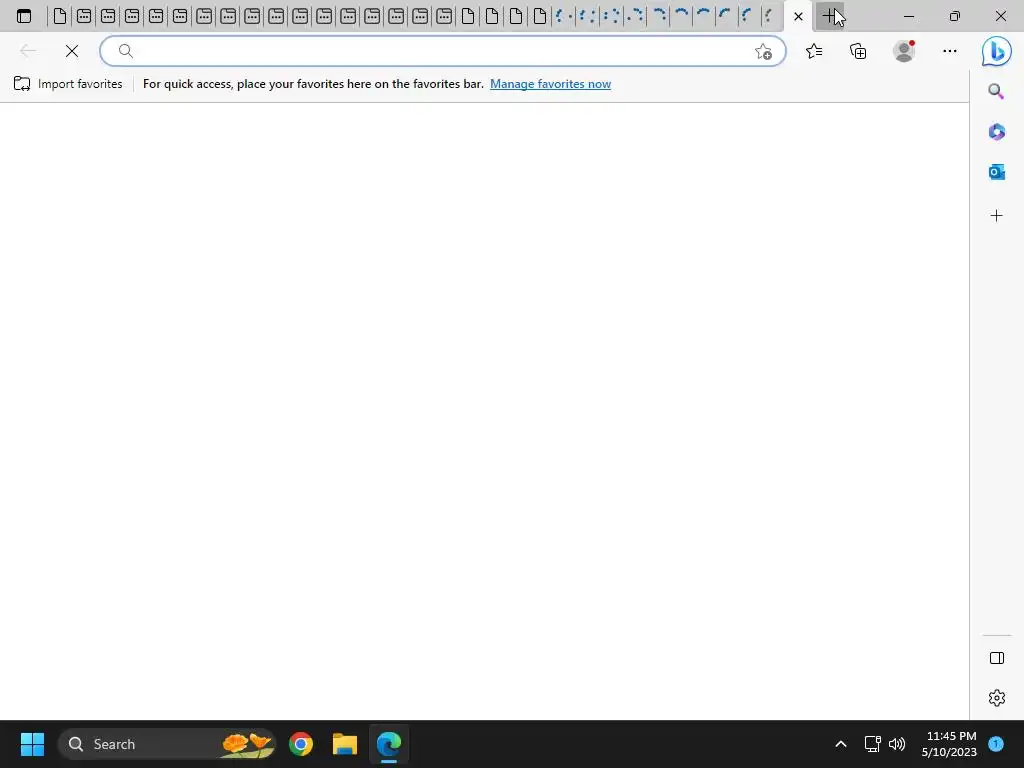Close the currently active tab
The width and height of the screenshot is (1024, 768).
[x=798, y=16]
